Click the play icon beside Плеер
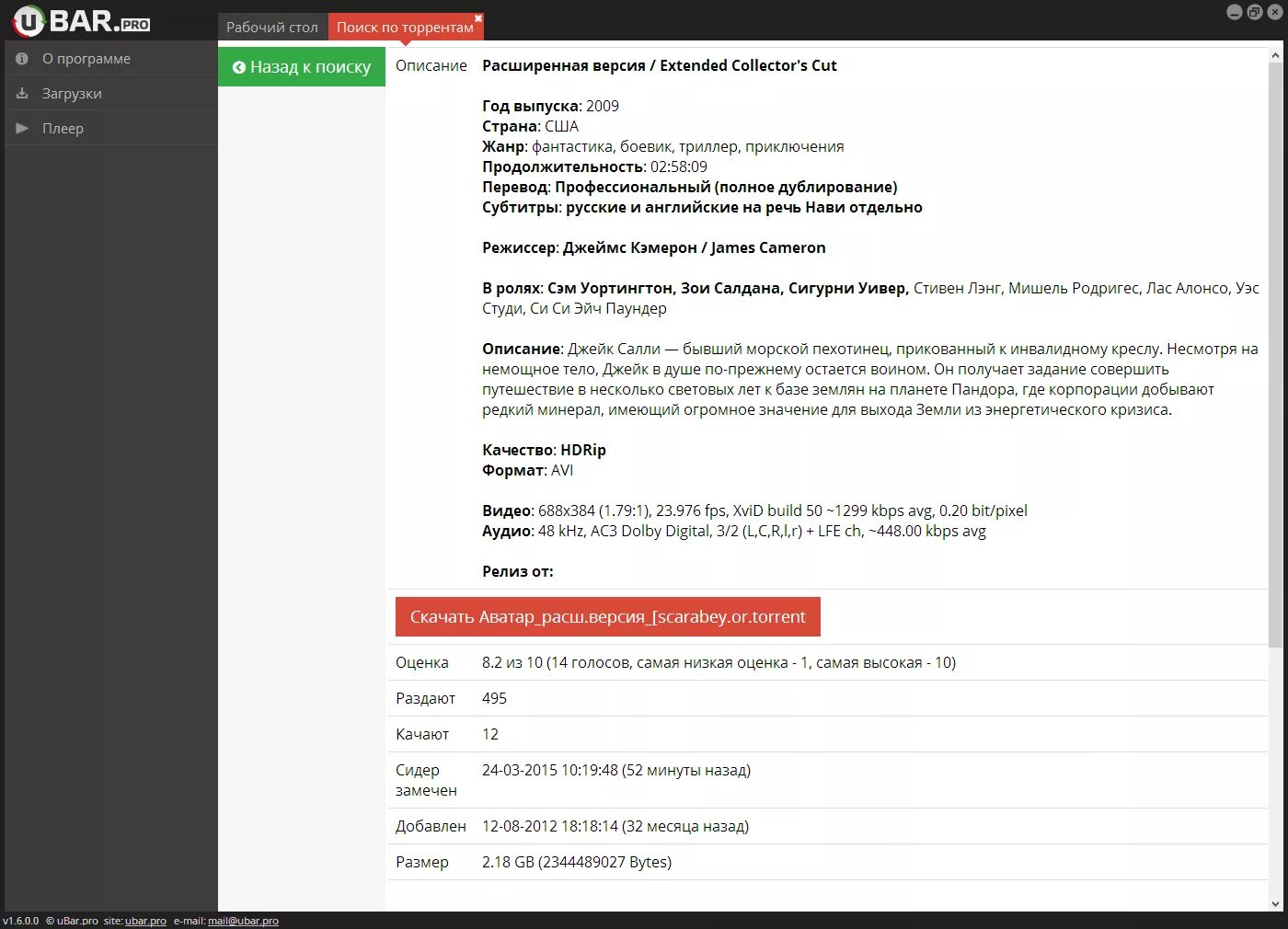 22,128
